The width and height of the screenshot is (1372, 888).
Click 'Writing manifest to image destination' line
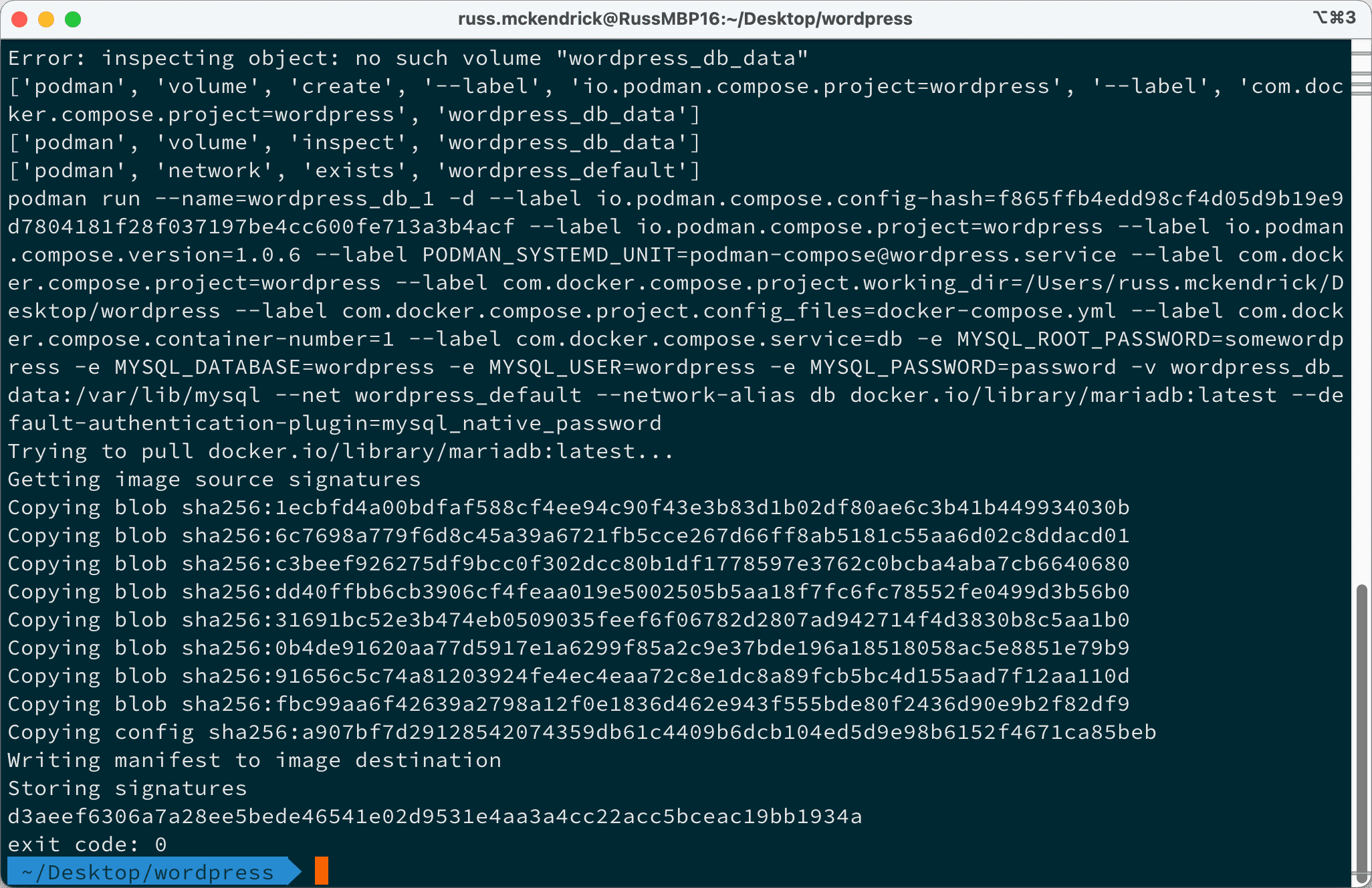(255, 760)
